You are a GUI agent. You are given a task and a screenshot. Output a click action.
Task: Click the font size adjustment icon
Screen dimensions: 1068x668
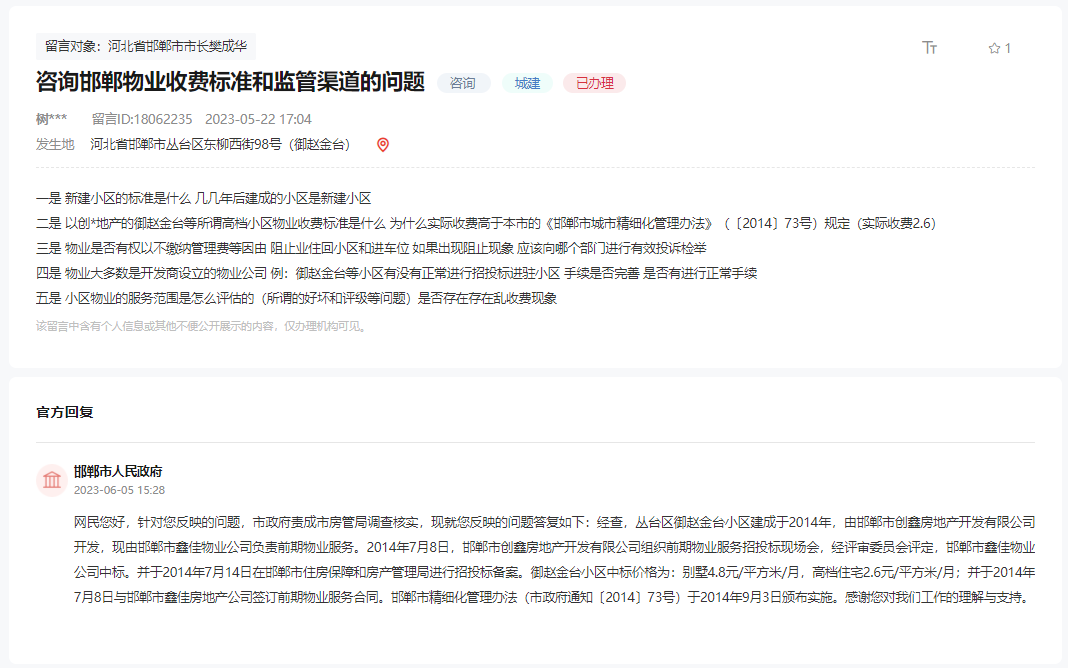(929, 48)
